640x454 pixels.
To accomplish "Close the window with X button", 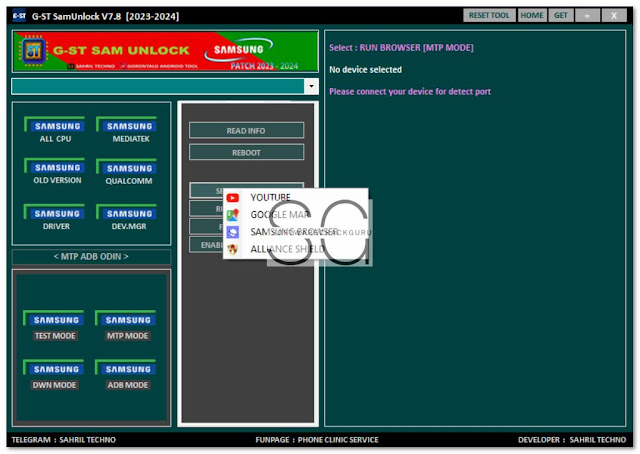I will click(x=613, y=16).
